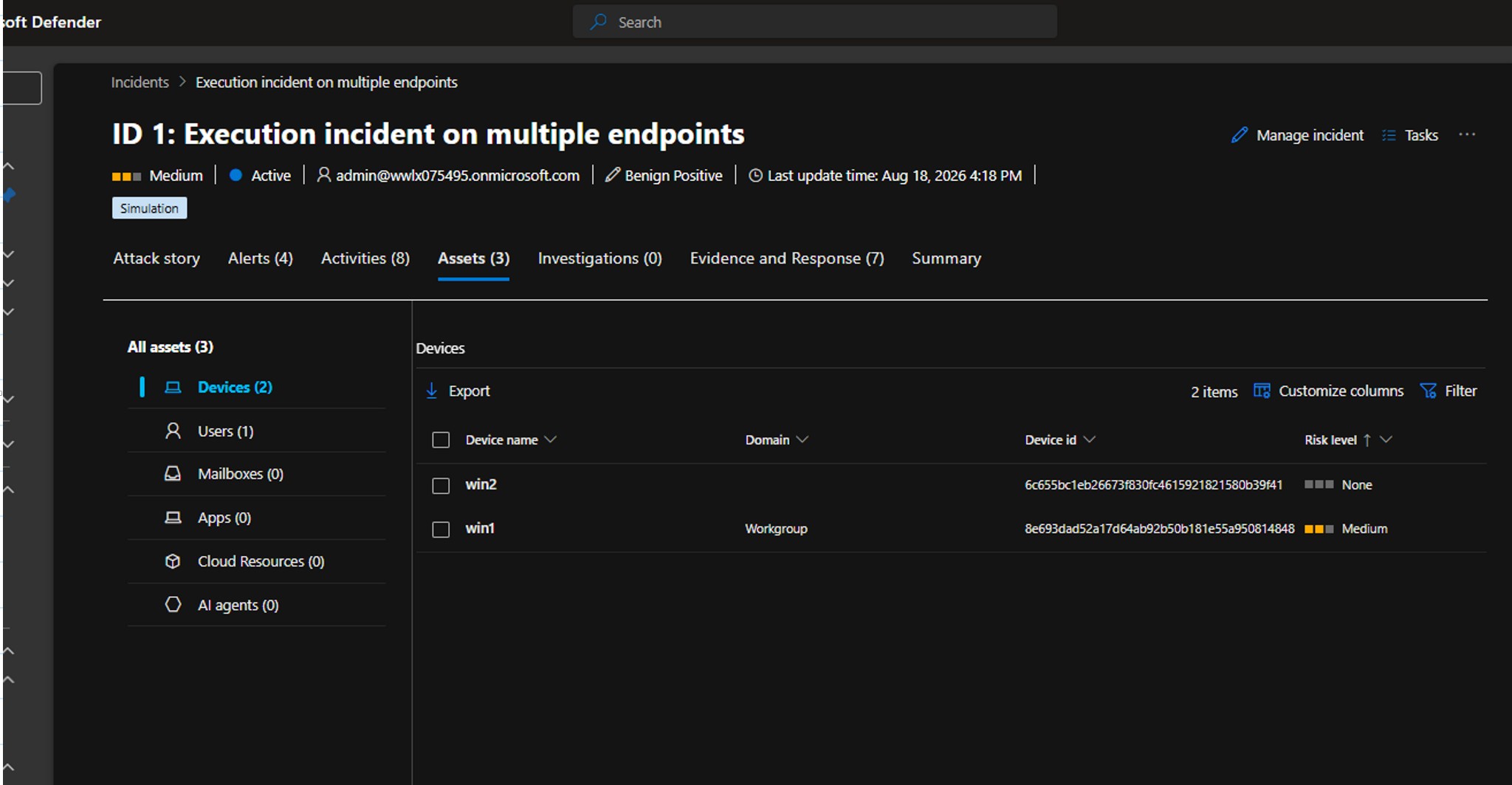Focus the Search input field
Image resolution: width=1512 pixels, height=785 pixels.
[x=815, y=21]
